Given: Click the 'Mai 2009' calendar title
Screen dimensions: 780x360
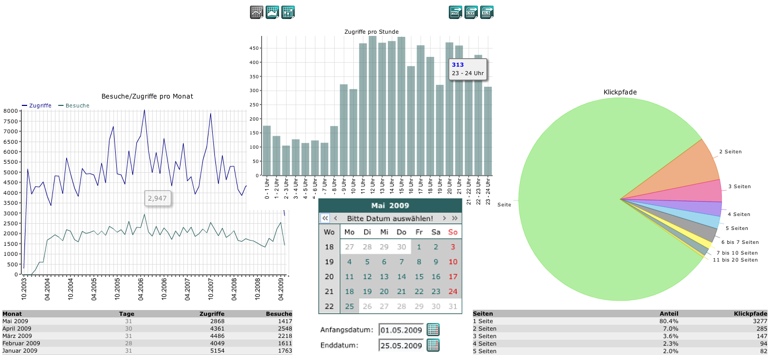Looking at the screenshot, I should [x=390, y=205].
